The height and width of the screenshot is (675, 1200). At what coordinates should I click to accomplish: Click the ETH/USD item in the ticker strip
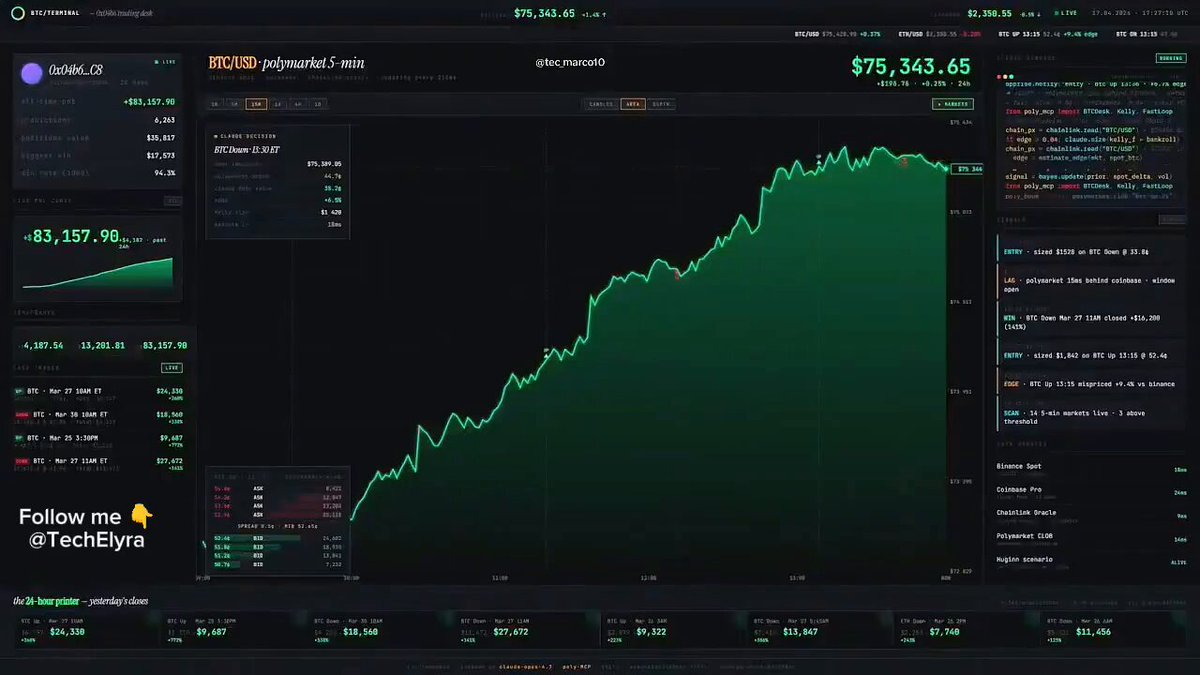[941, 34]
